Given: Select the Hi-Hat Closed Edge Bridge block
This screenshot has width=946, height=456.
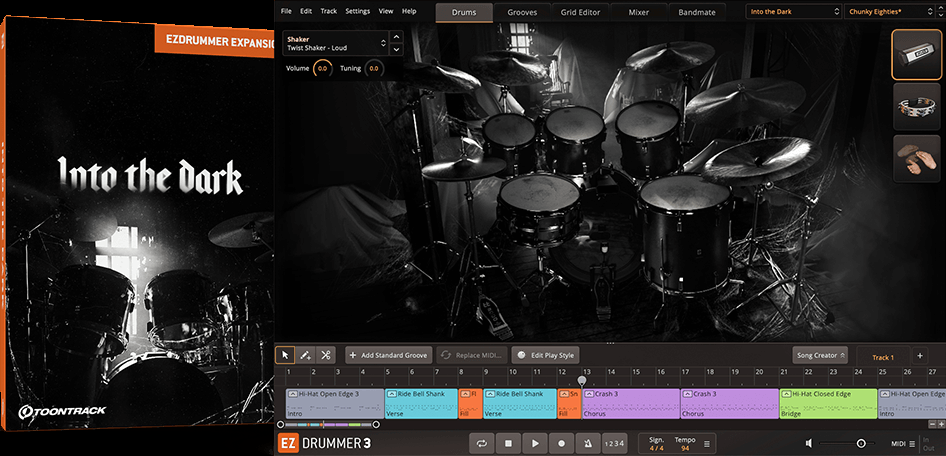Looking at the screenshot, I should point(828,404).
